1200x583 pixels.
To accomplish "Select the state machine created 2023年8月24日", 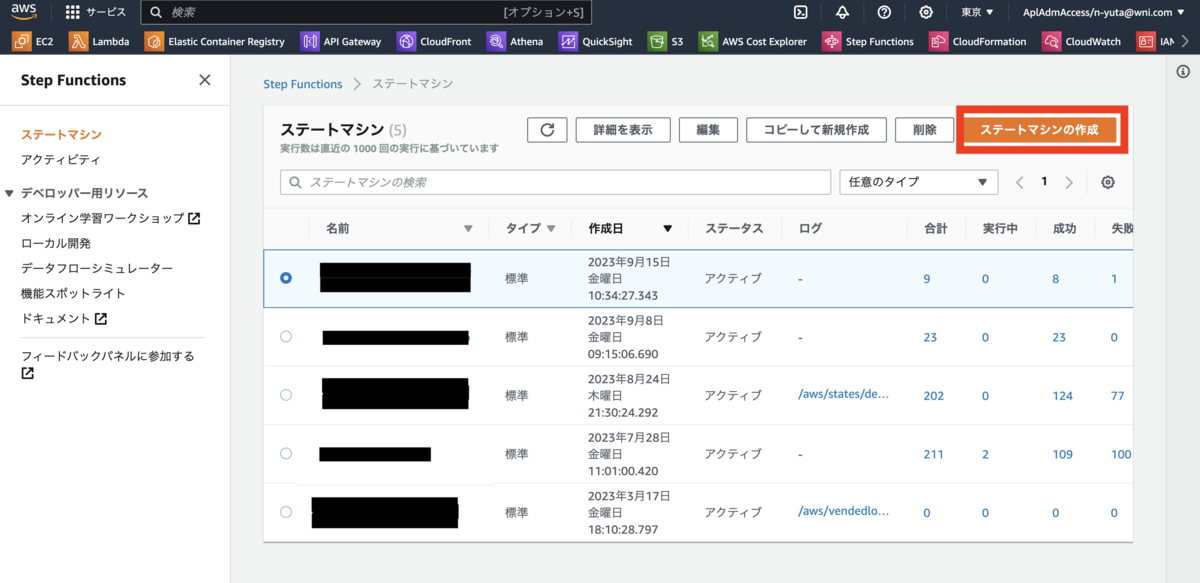I will coord(287,395).
